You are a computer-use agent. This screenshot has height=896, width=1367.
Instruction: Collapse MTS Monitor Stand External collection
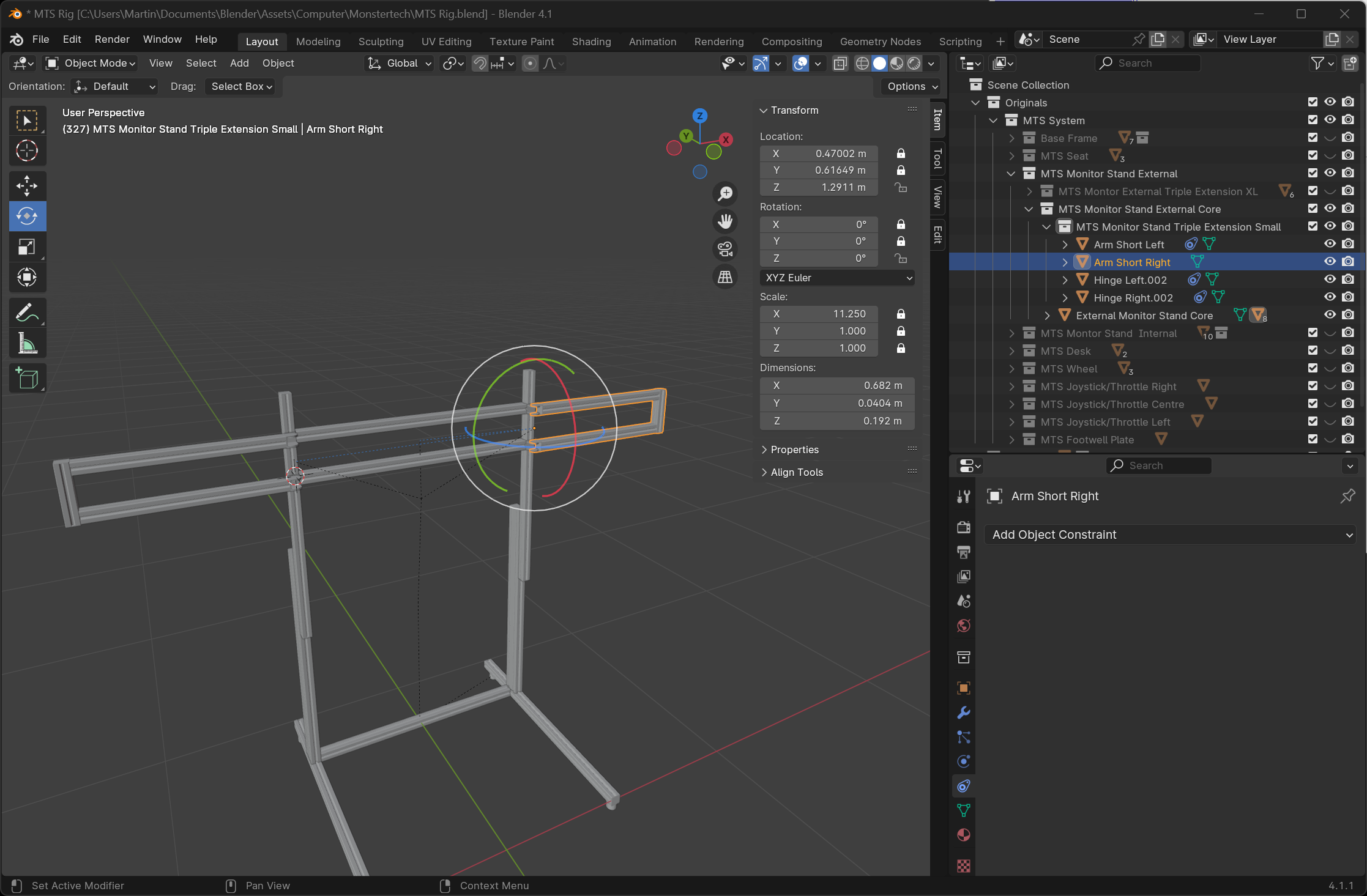click(x=1011, y=174)
